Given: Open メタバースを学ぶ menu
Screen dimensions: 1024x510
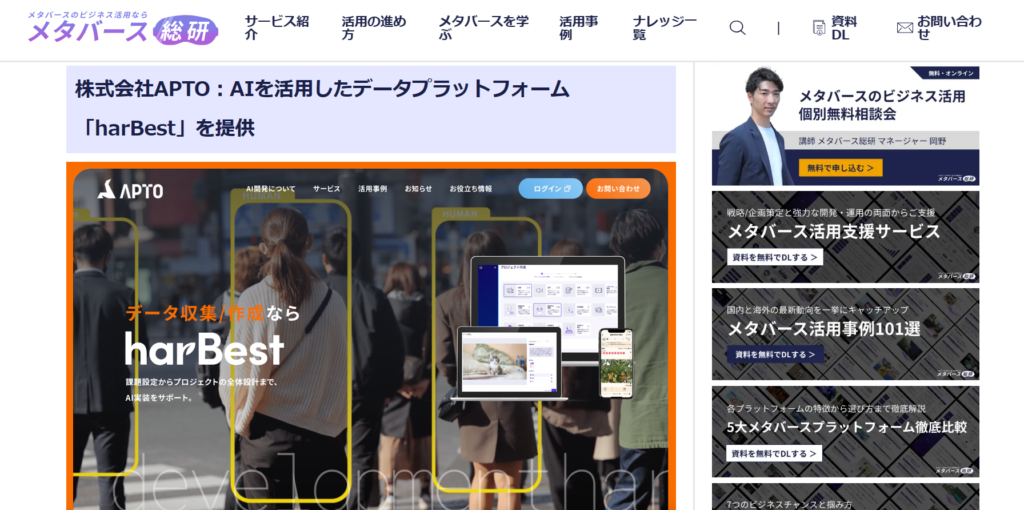Looking at the screenshot, I should (483, 27).
